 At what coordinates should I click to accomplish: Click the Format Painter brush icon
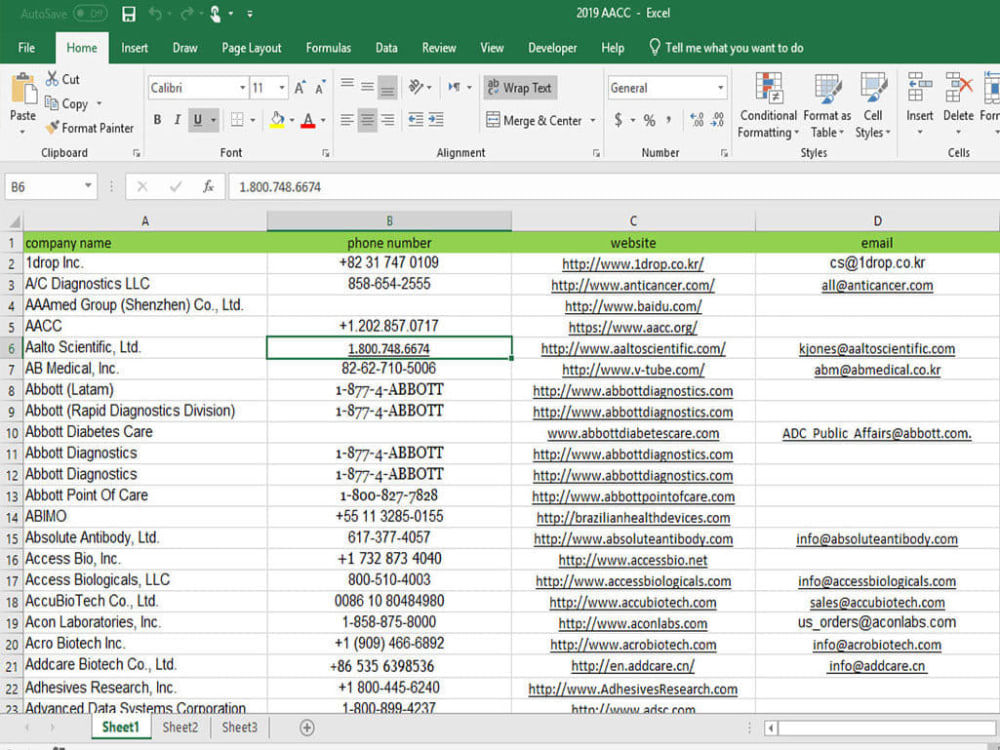click(x=52, y=127)
